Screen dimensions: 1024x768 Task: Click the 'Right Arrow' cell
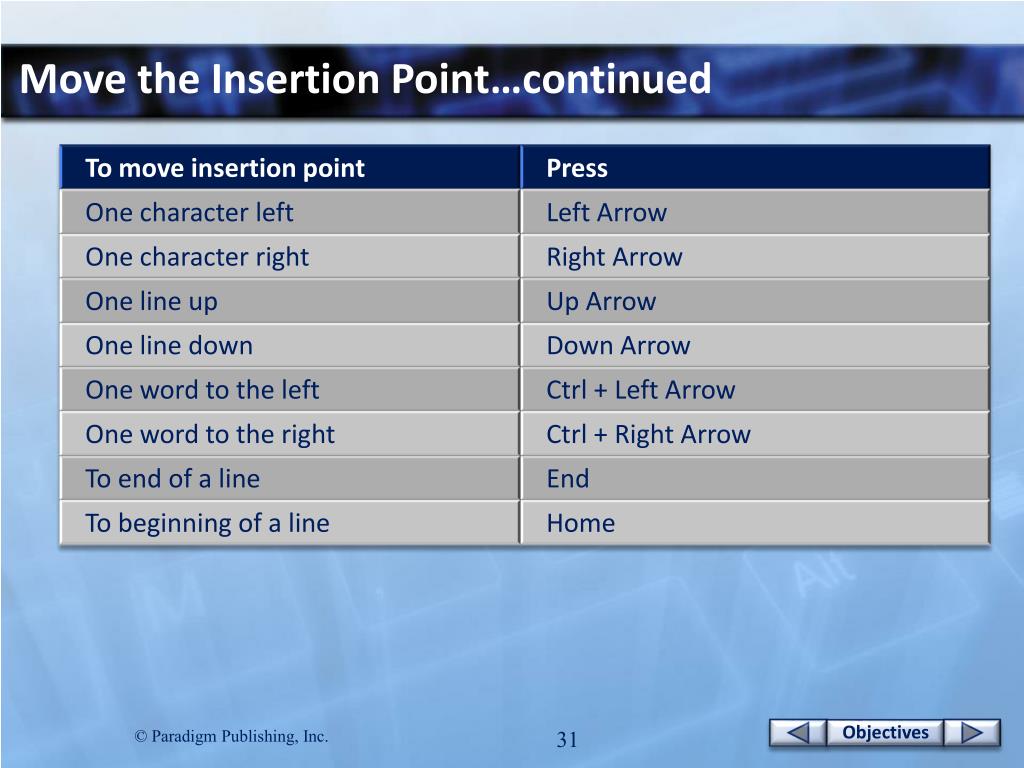pyautogui.click(x=756, y=257)
